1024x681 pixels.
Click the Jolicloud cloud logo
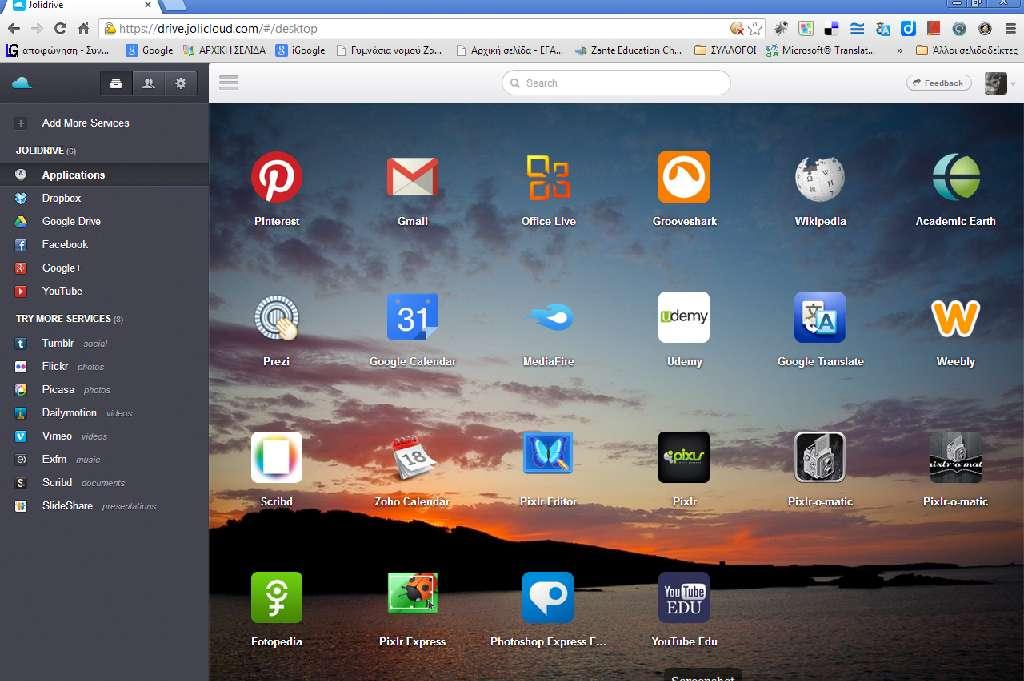click(22, 83)
